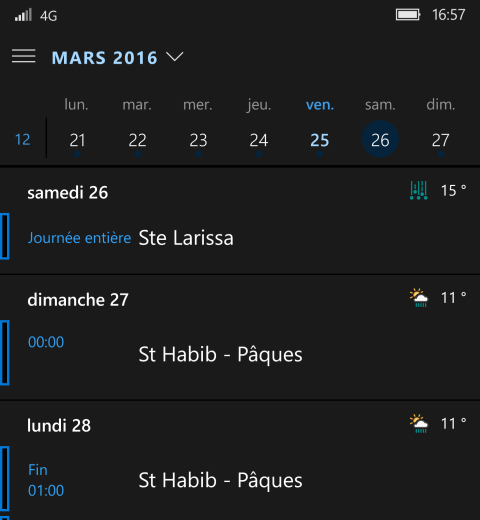480x520 pixels.
Task: Jump to today, Friday 25
Action: 319,140
